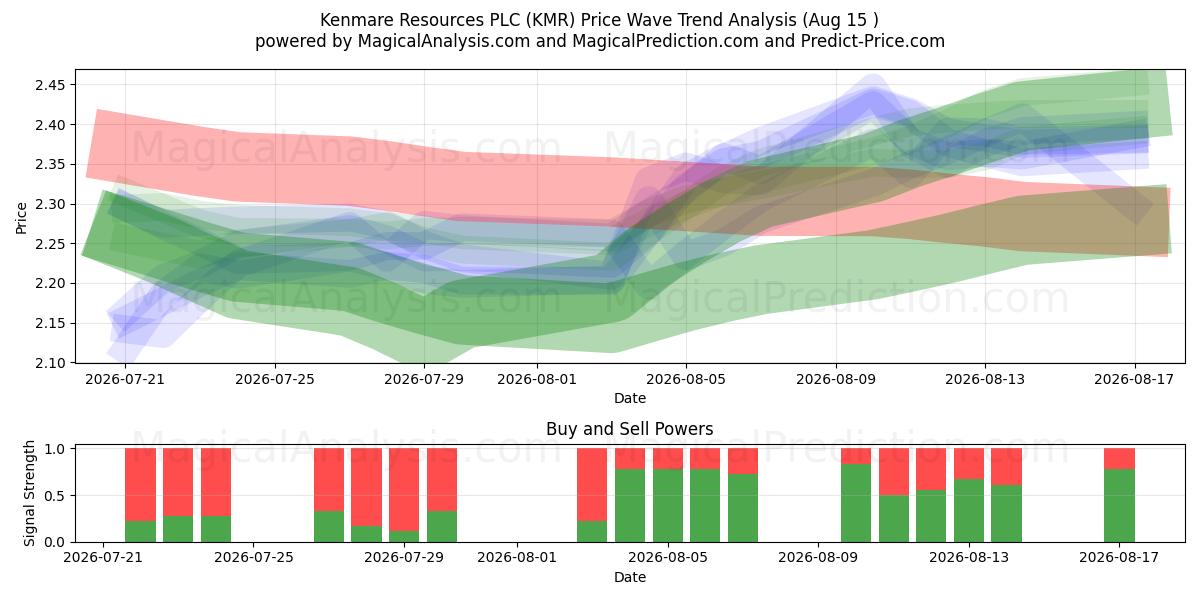
Task: Select the 2.25 price axis tick
Action: [x=52, y=244]
